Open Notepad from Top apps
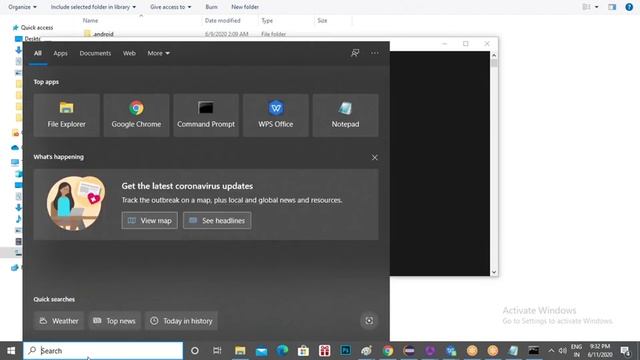 point(345,115)
